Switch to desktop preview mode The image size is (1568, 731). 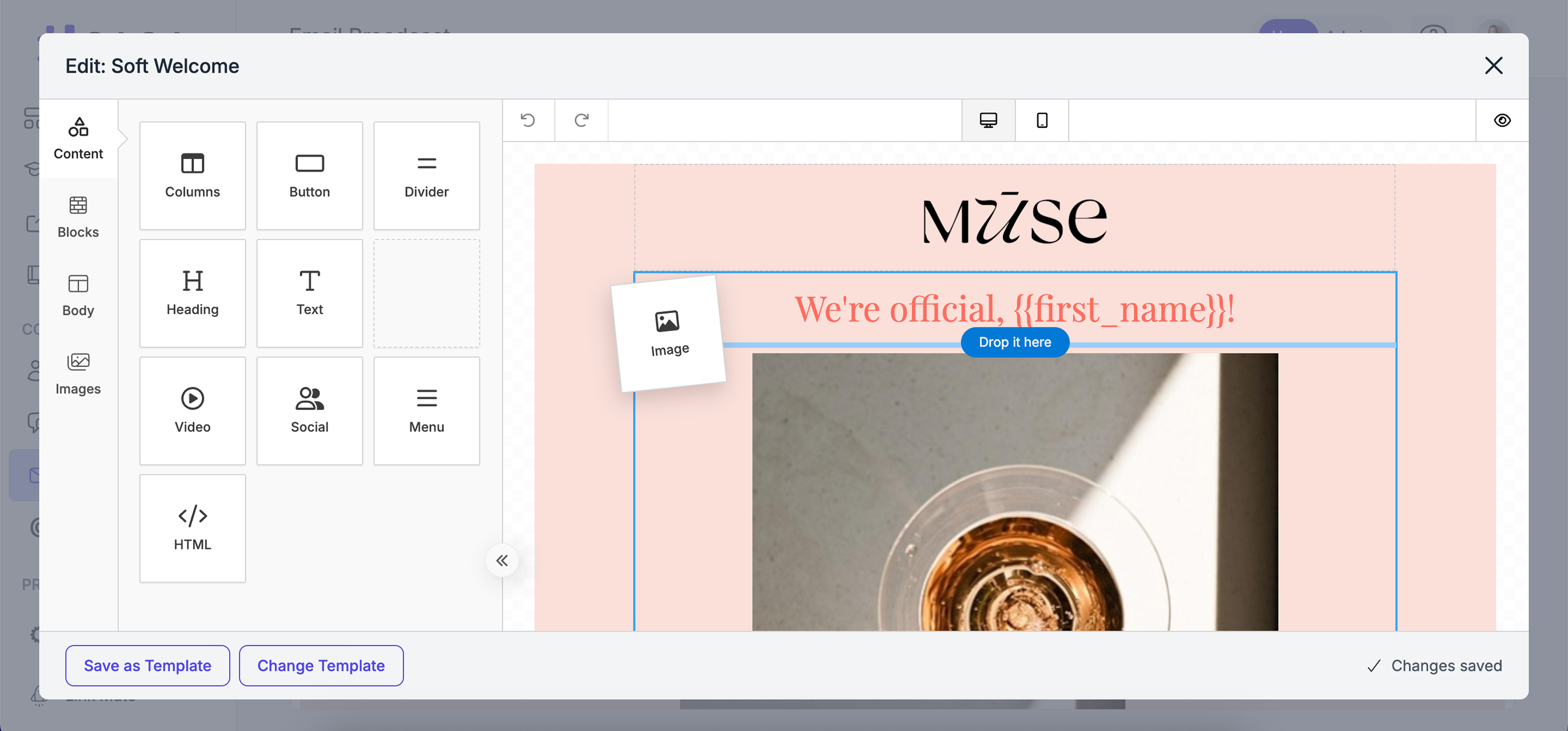coord(988,120)
